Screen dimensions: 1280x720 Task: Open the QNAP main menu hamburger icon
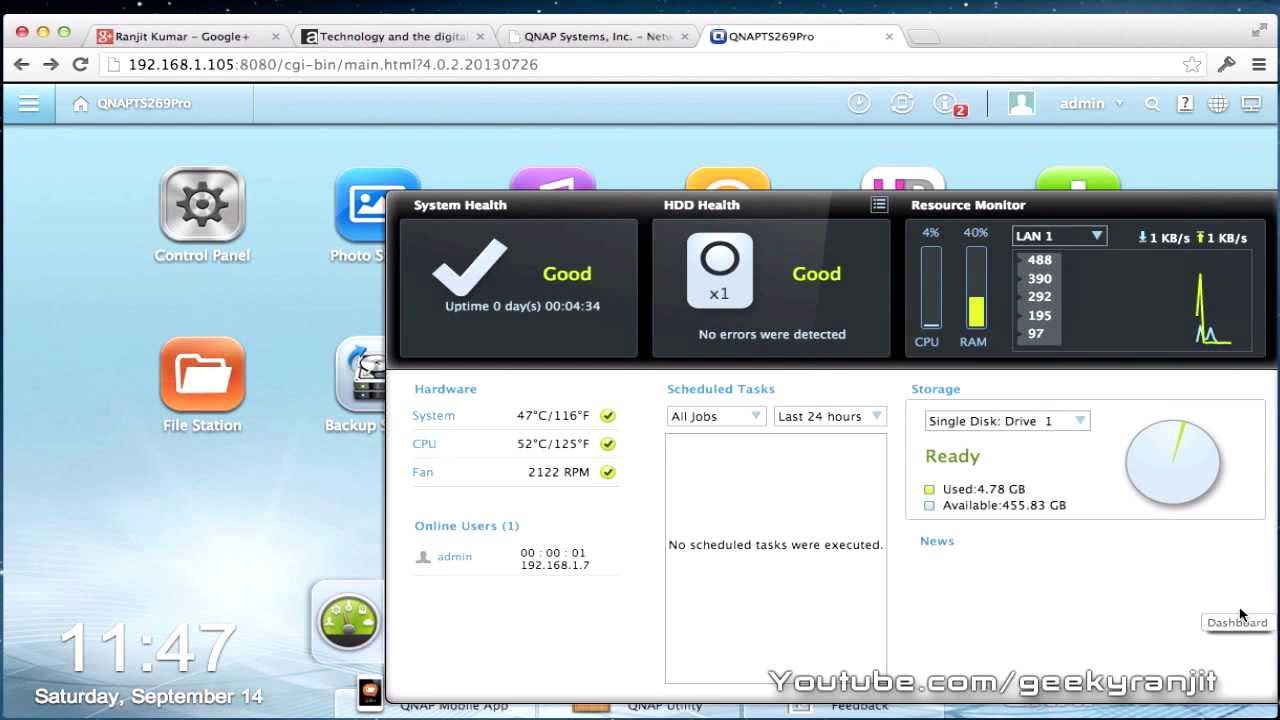28,103
